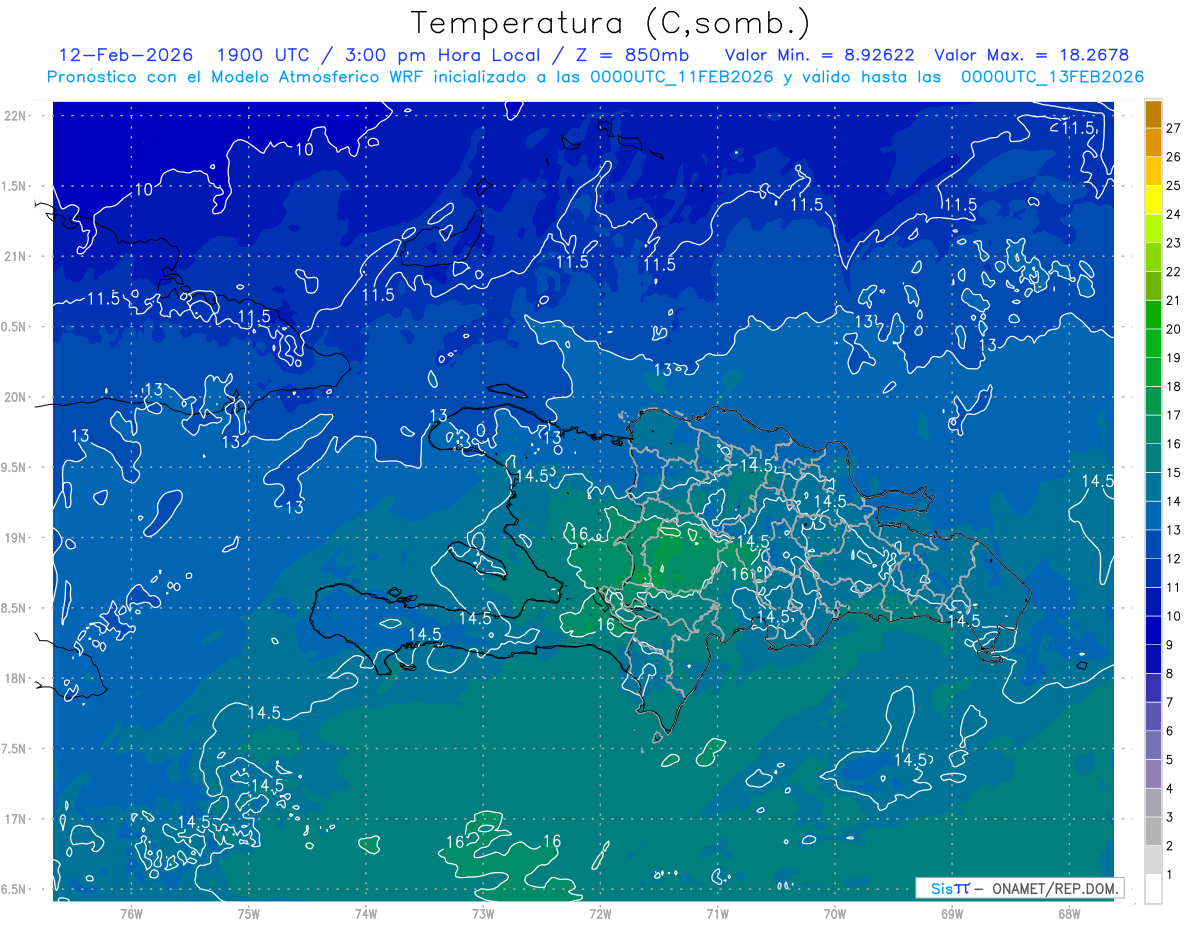Select the white swatch beside label 1

(x=1153, y=888)
